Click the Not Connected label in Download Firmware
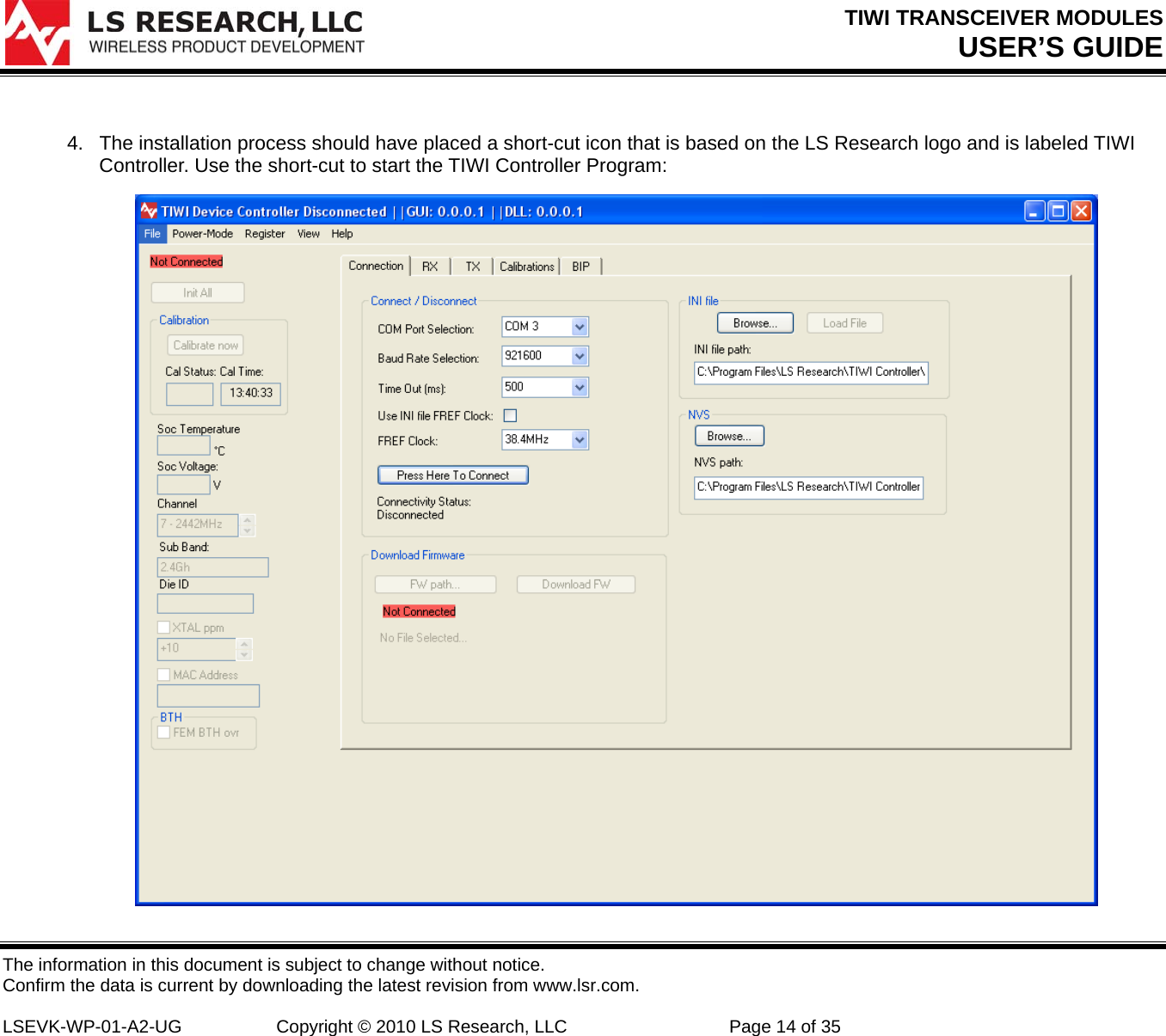Screen dimensions: 1166x1036 pyautogui.click(x=419, y=611)
